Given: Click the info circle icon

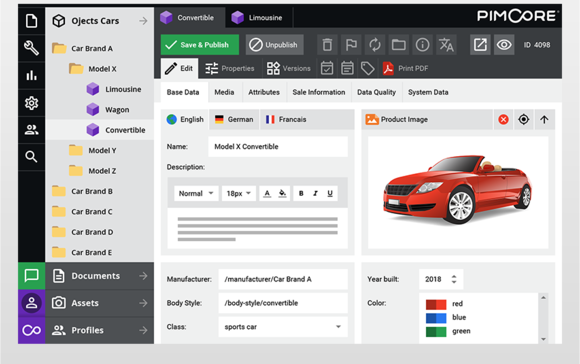Looking at the screenshot, I should point(422,45).
